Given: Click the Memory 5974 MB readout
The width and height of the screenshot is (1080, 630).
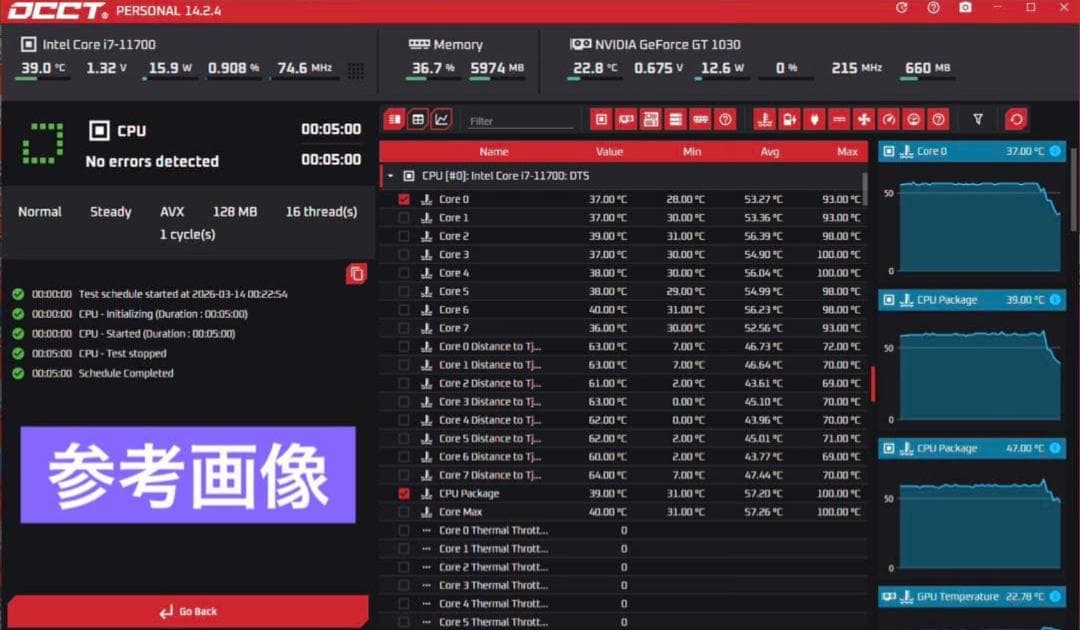Looking at the screenshot, I should pos(497,67).
